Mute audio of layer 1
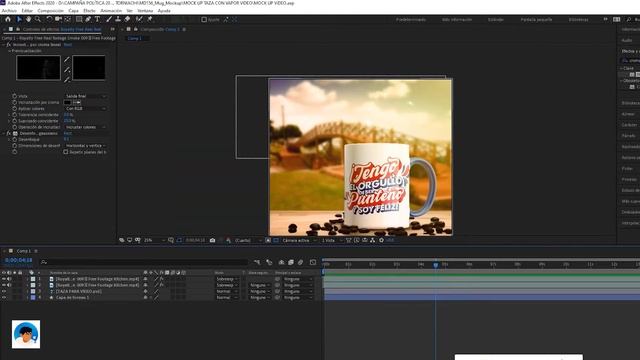Viewport: 640px width, 360px height. 9,279
